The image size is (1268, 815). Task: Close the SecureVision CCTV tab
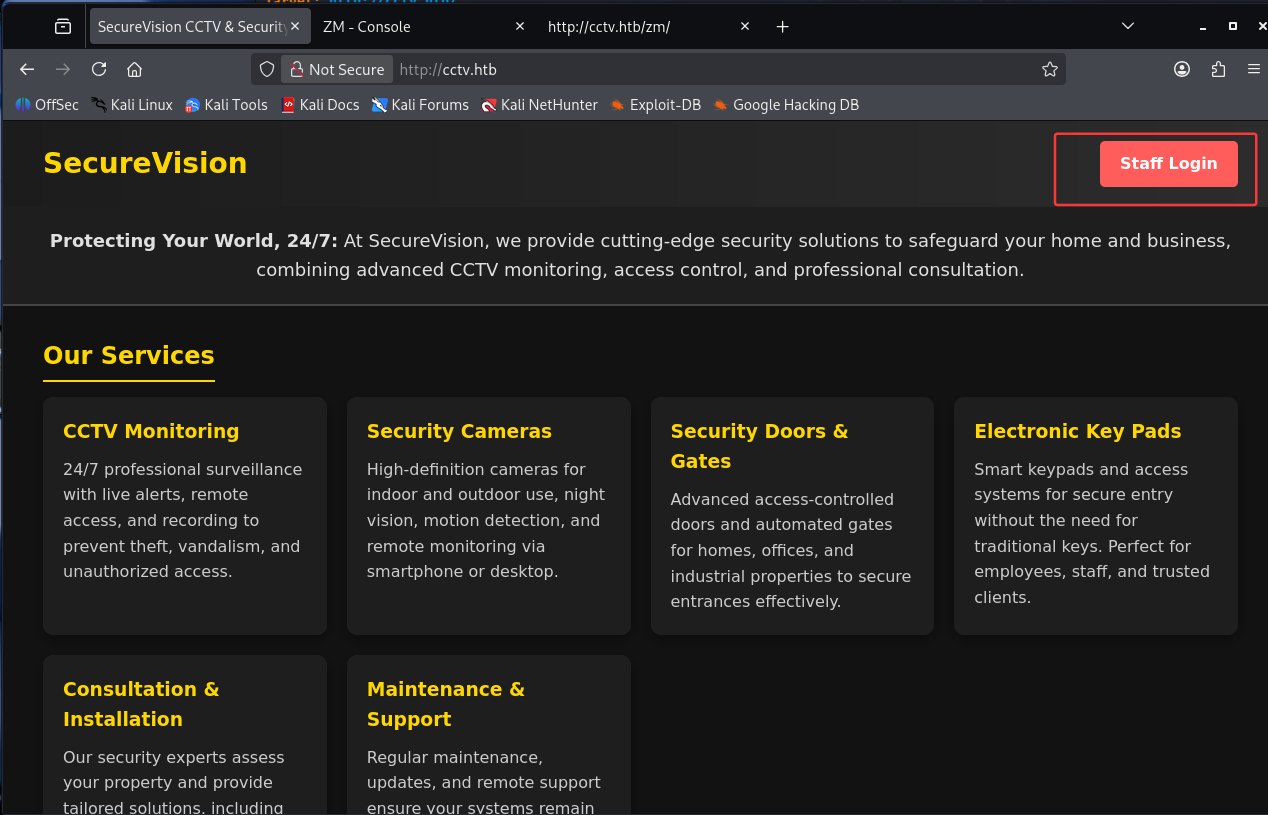[295, 27]
